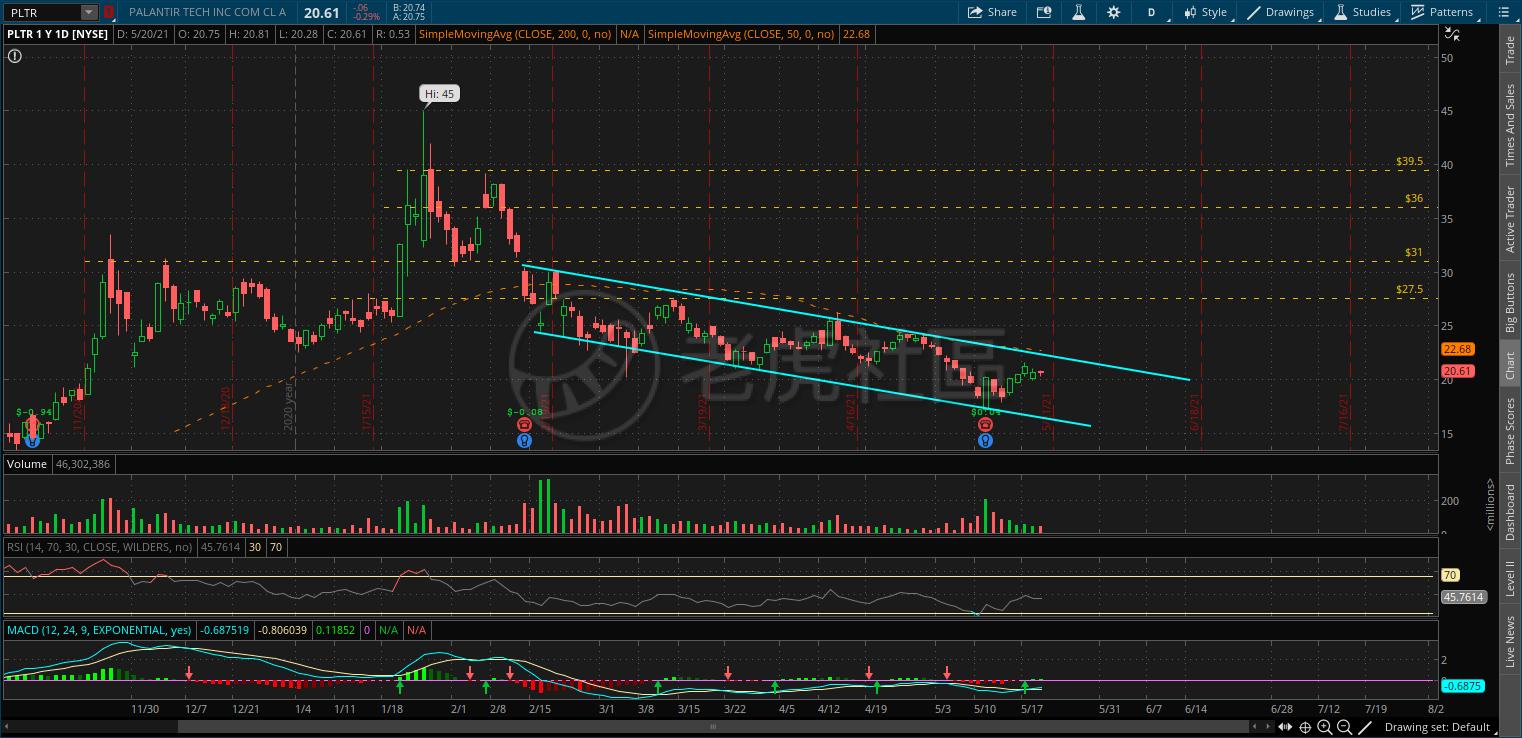Click the collapse arrows icon above price axis
1522x738 pixels.
tap(1453, 35)
